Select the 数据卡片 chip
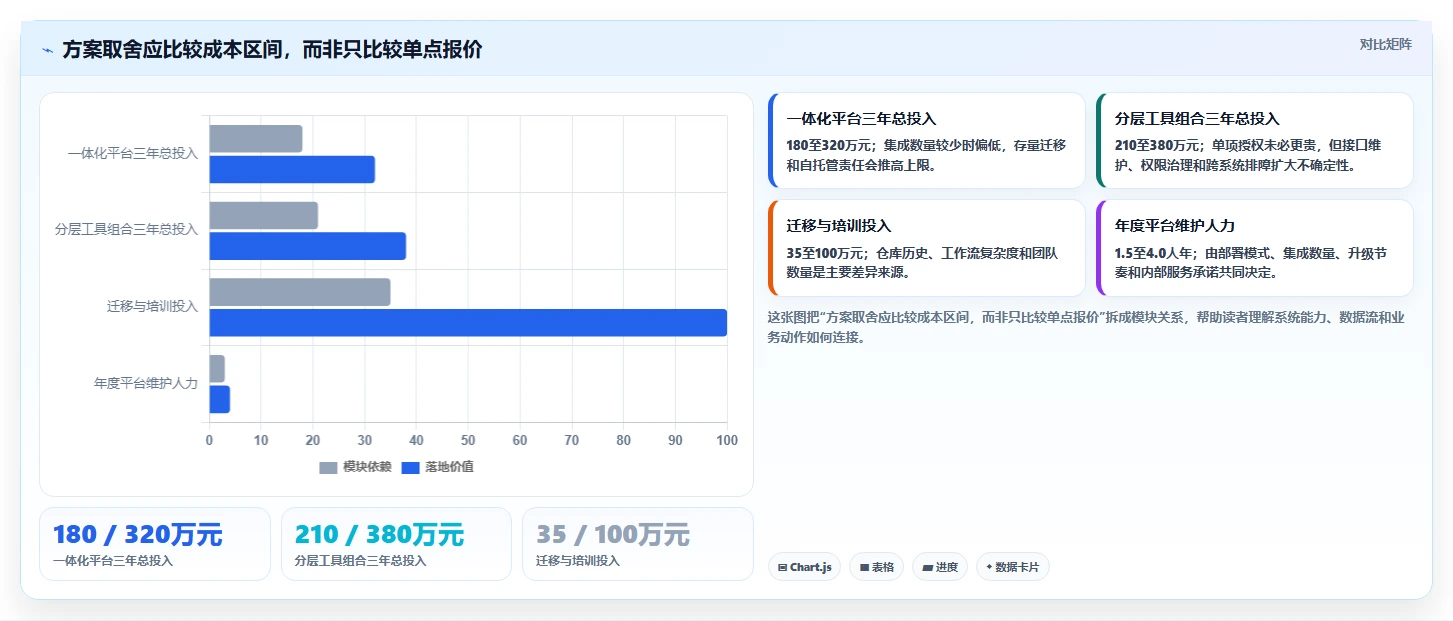Viewport: 1453px width, 621px height. coord(1012,567)
